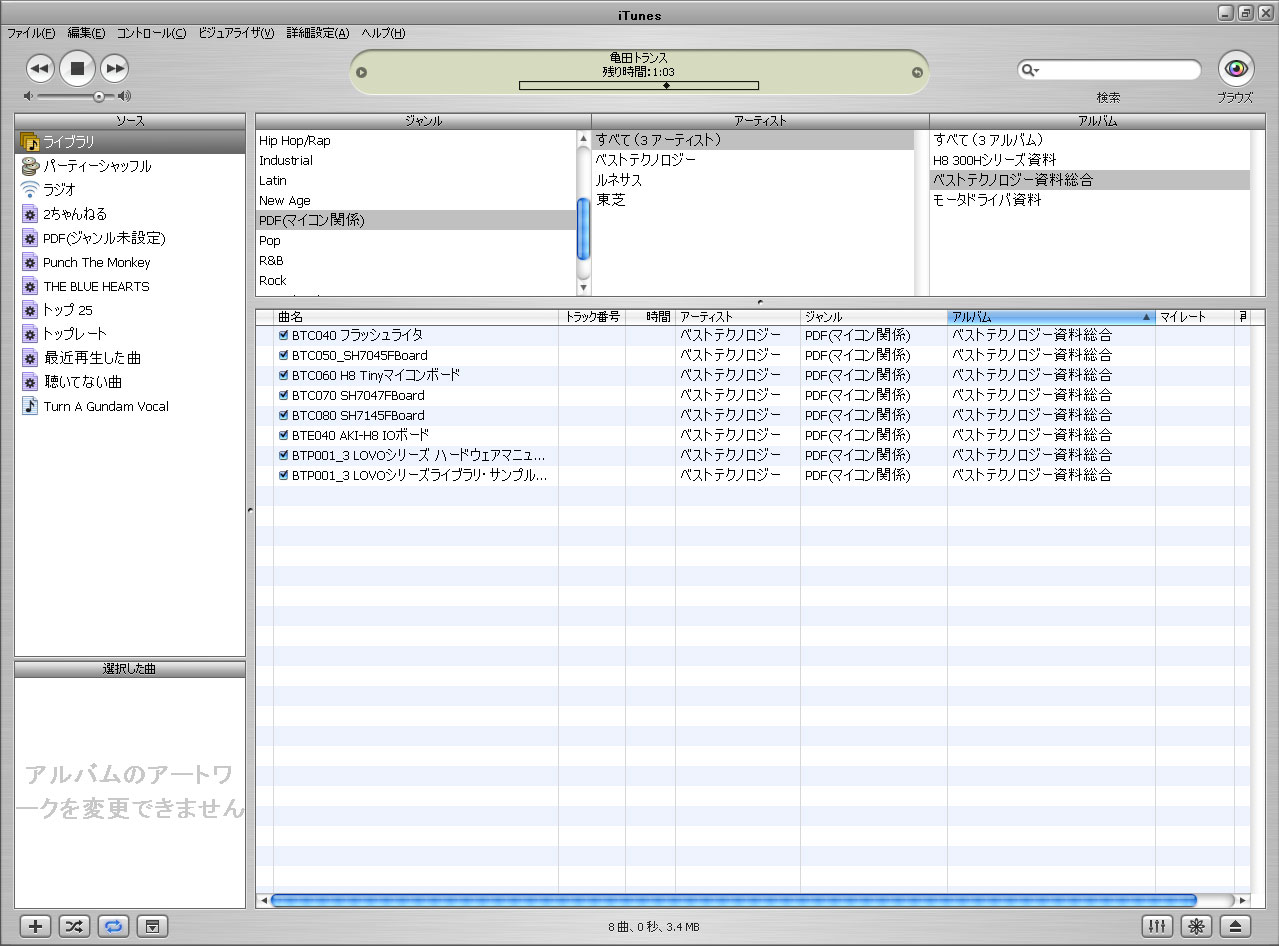Uncheck the BTP001_3 LOVOシリーズ ハードウェアマニュ track

284,455
